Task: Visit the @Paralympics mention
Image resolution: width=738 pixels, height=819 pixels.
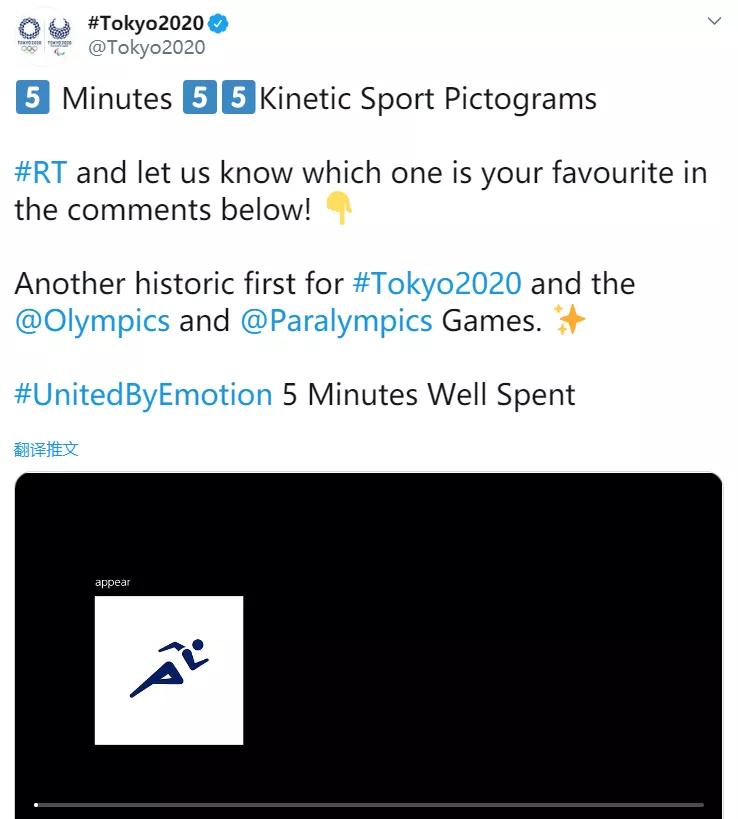Action: tap(336, 321)
